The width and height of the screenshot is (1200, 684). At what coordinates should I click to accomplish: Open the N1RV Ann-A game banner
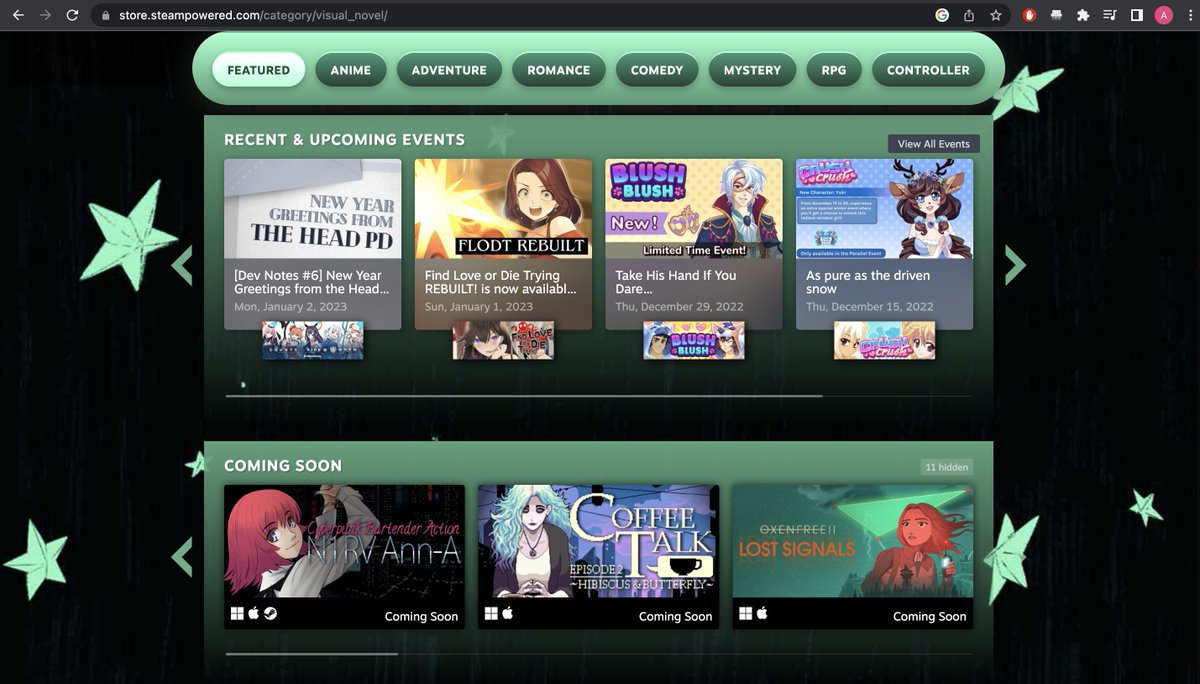[344, 541]
